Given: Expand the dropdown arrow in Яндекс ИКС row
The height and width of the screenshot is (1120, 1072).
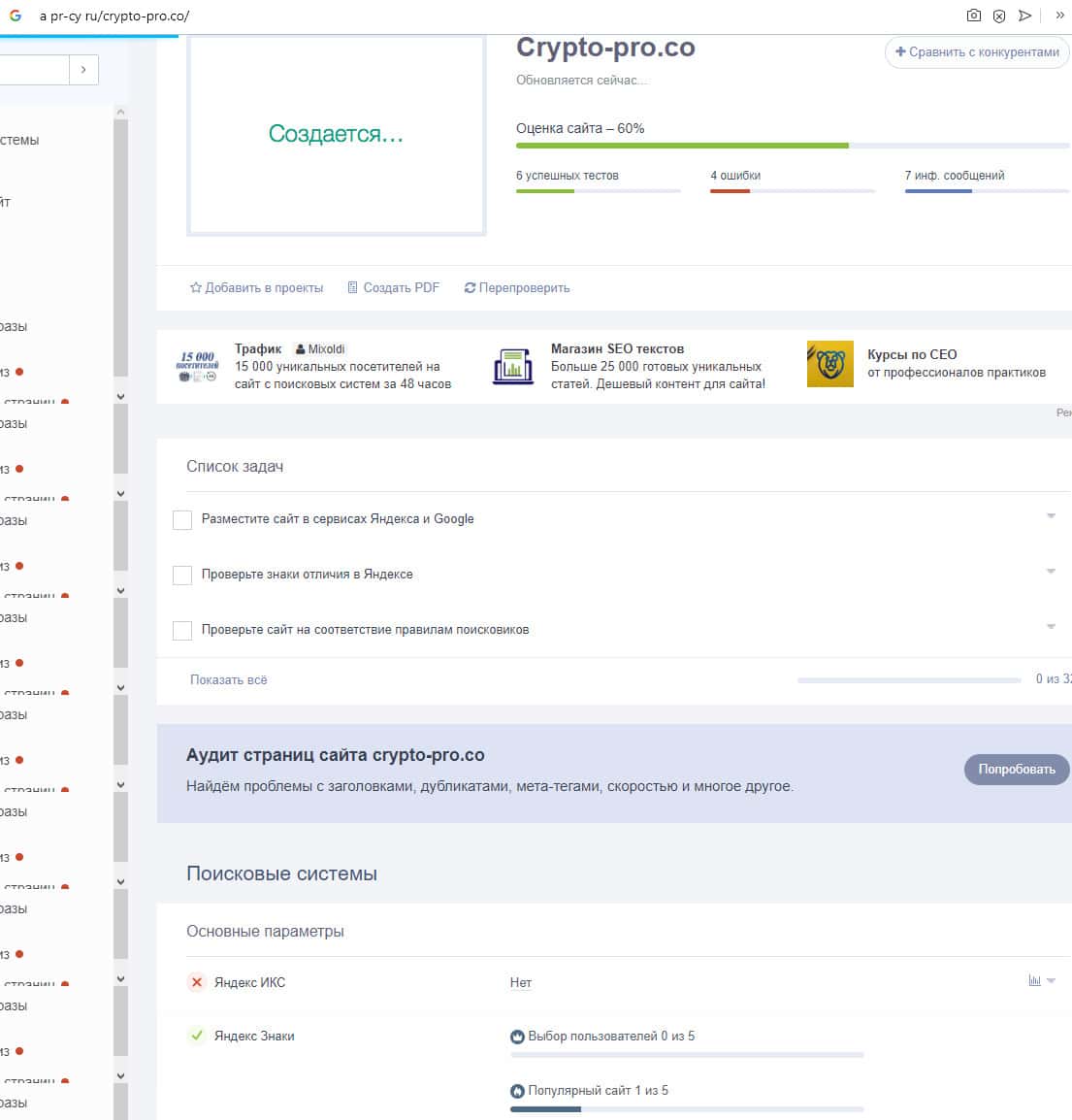Looking at the screenshot, I should click(x=1052, y=980).
